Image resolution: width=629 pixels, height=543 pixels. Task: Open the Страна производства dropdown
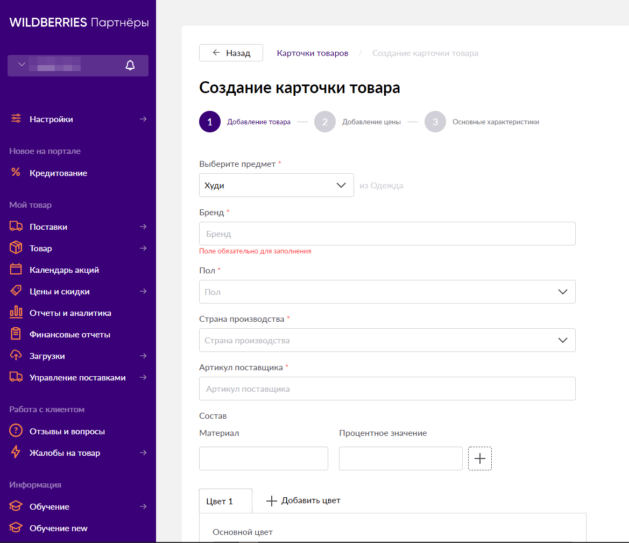point(387,340)
